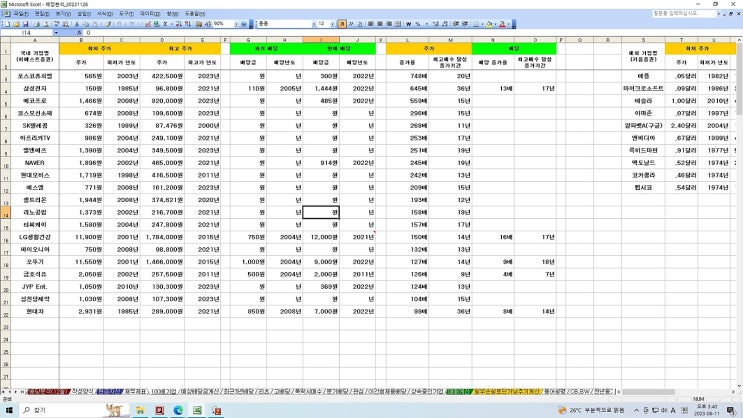Sort descending with the toolbar icon
Image resolution: width=743 pixels, height=418 pixels.
(188, 24)
